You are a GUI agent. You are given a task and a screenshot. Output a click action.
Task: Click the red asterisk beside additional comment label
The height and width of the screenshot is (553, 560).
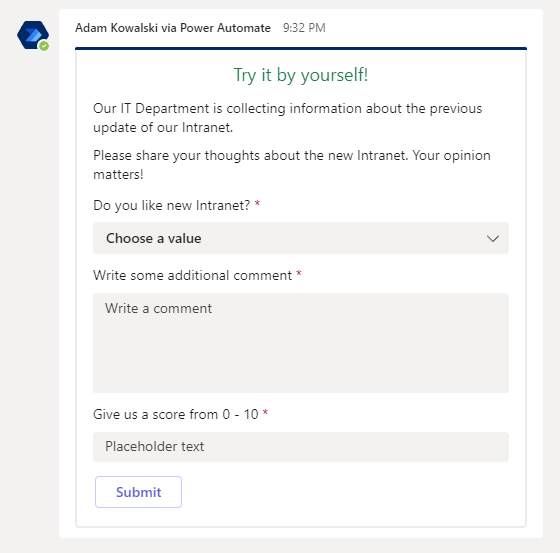pyautogui.click(x=299, y=274)
